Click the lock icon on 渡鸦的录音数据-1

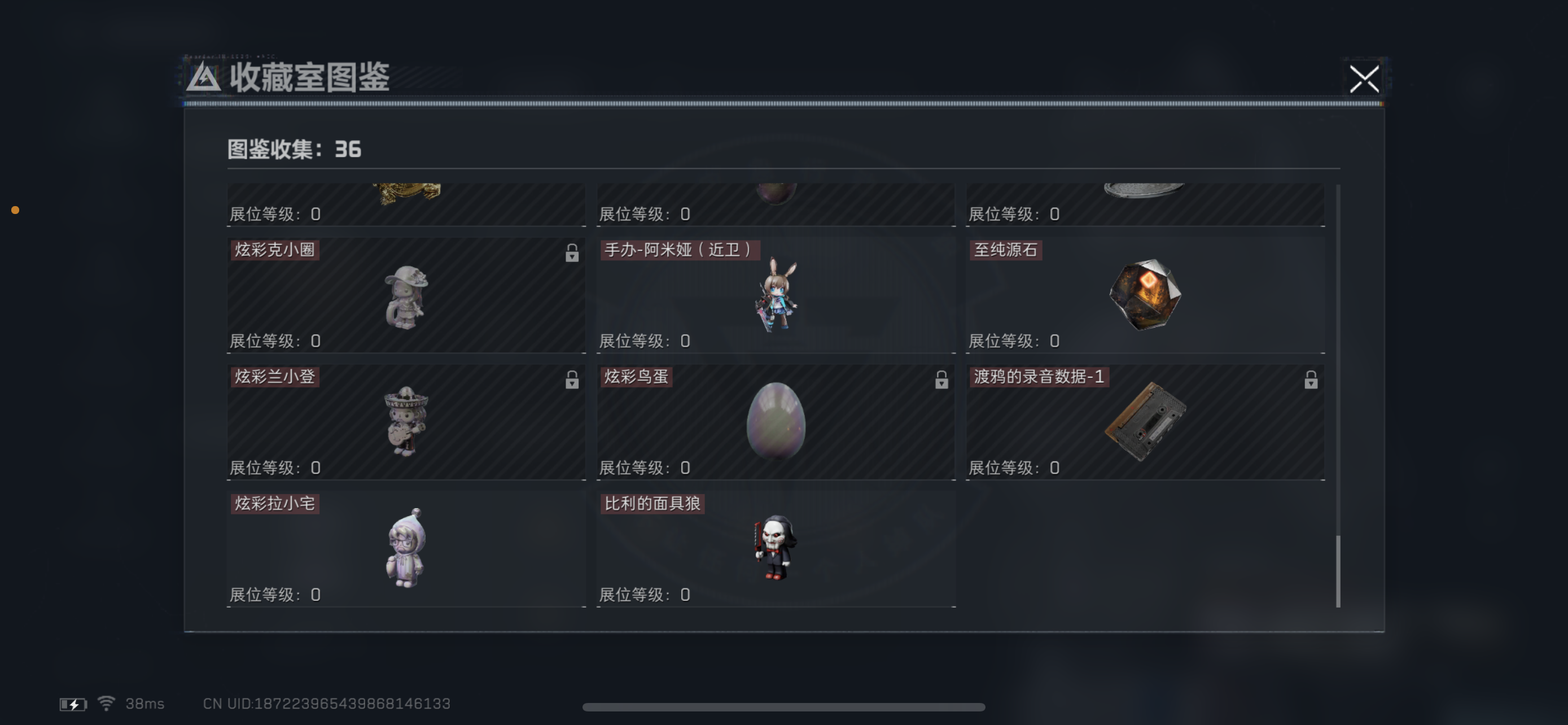(x=1311, y=379)
